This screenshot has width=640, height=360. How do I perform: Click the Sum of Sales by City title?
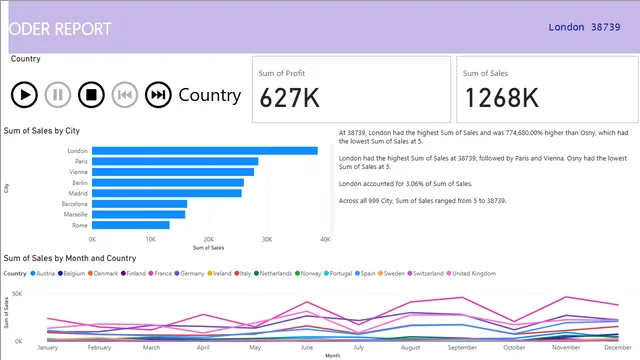(x=42, y=131)
